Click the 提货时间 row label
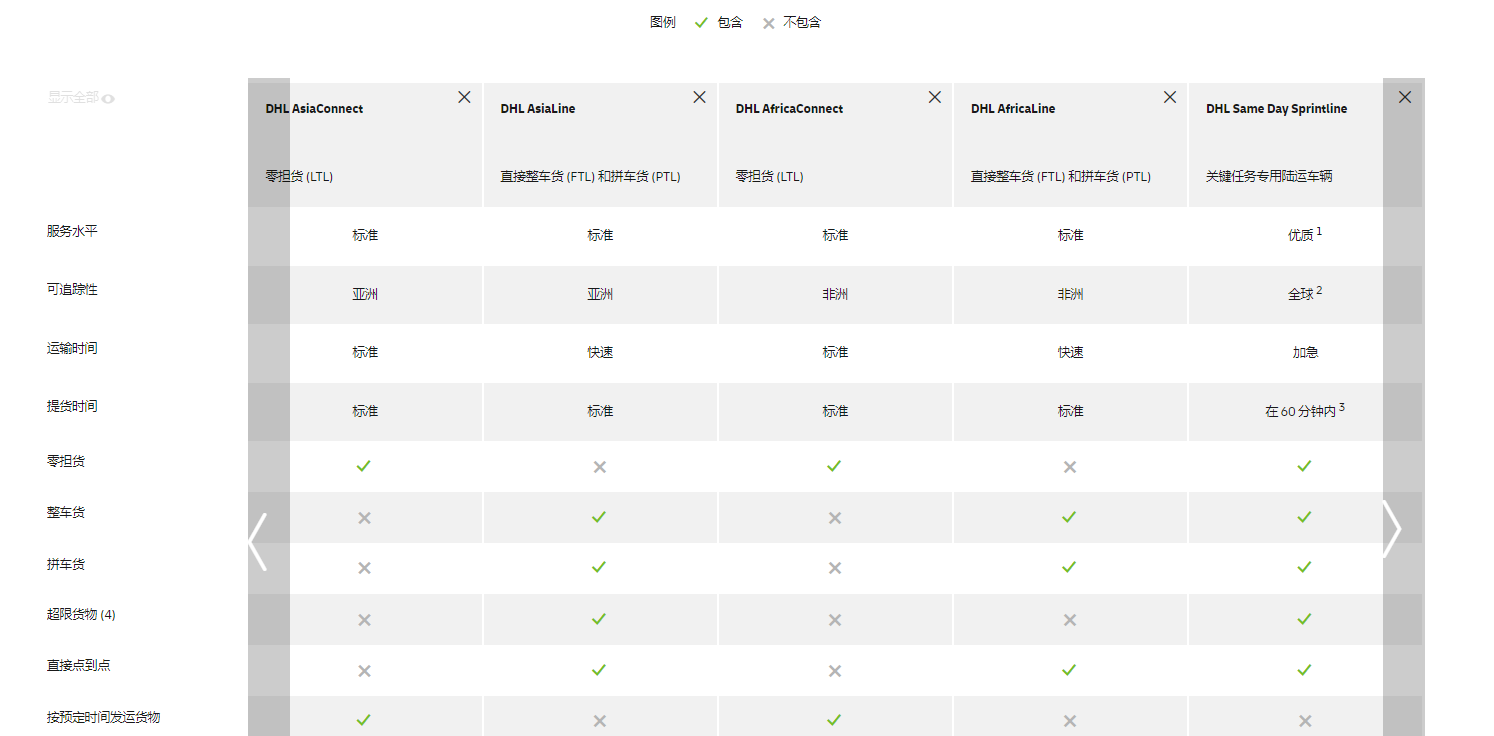This screenshot has height=736, width=1494. (72, 406)
